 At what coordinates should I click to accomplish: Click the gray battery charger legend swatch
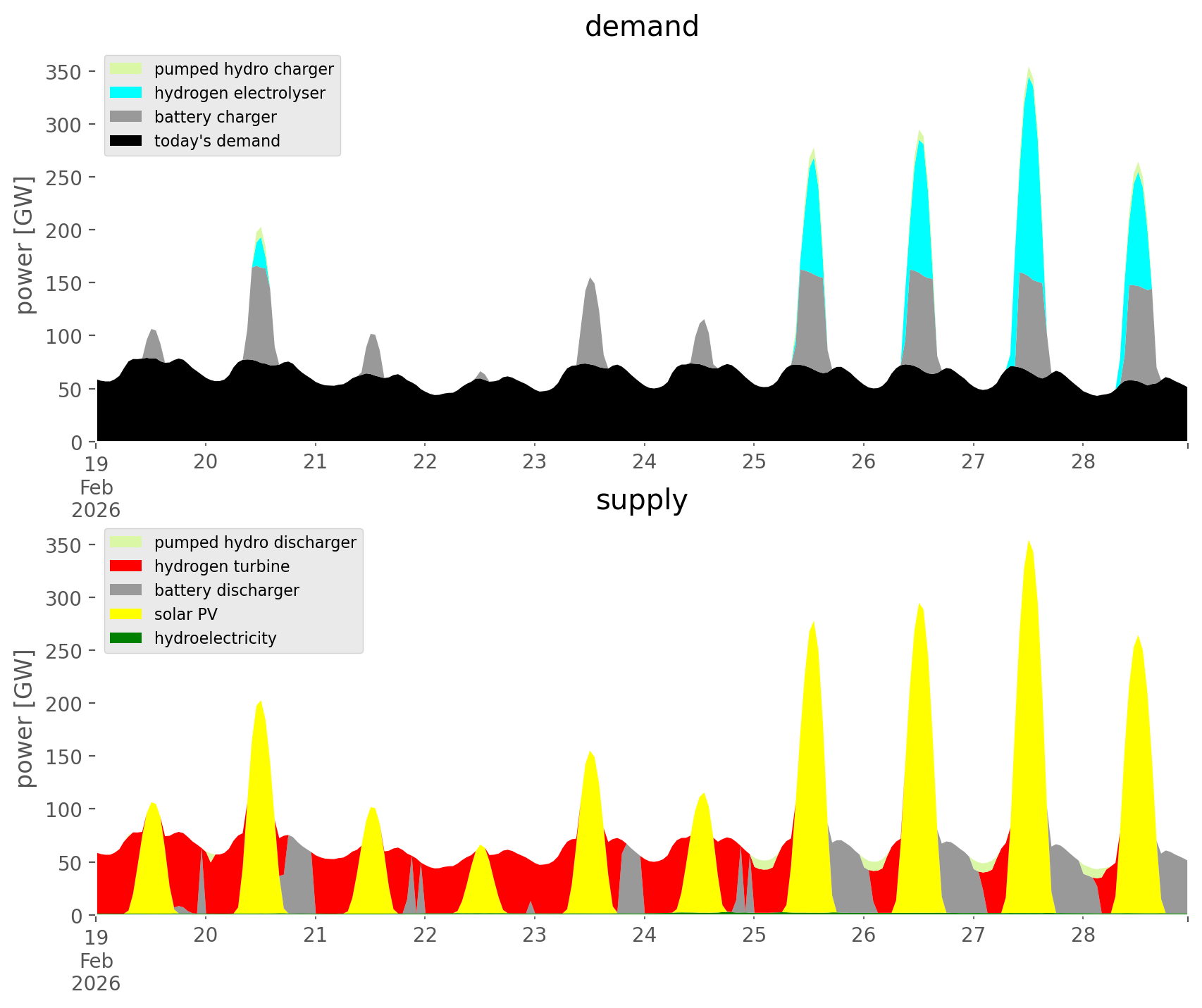(x=126, y=117)
